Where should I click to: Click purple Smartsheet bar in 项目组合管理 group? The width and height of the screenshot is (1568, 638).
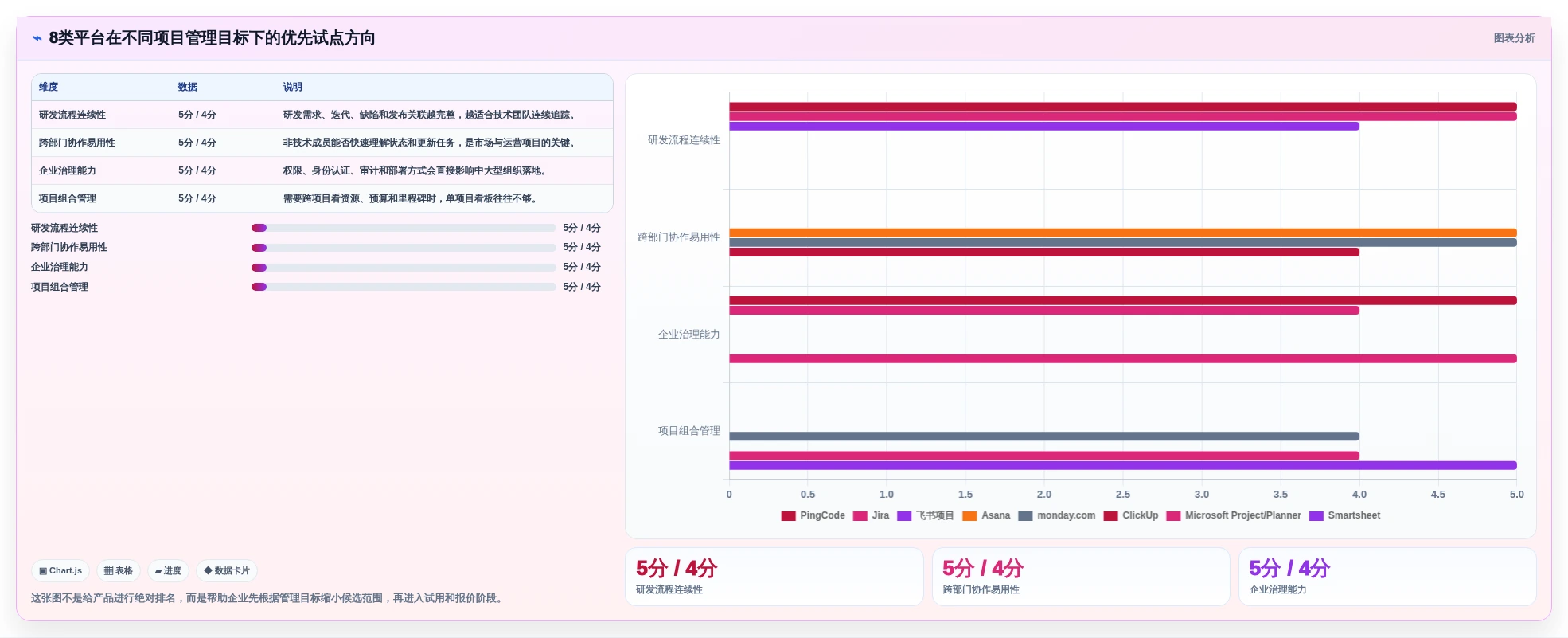pyautogui.click(x=1123, y=465)
